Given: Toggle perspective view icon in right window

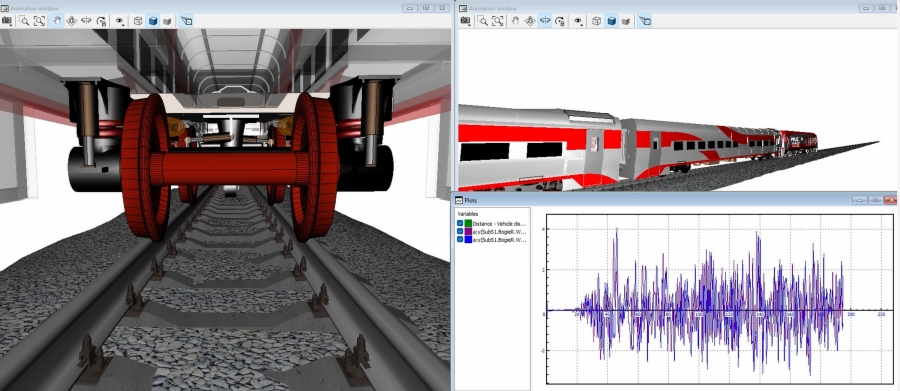Looking at the screenshot, I should click(x=645, y=21).
